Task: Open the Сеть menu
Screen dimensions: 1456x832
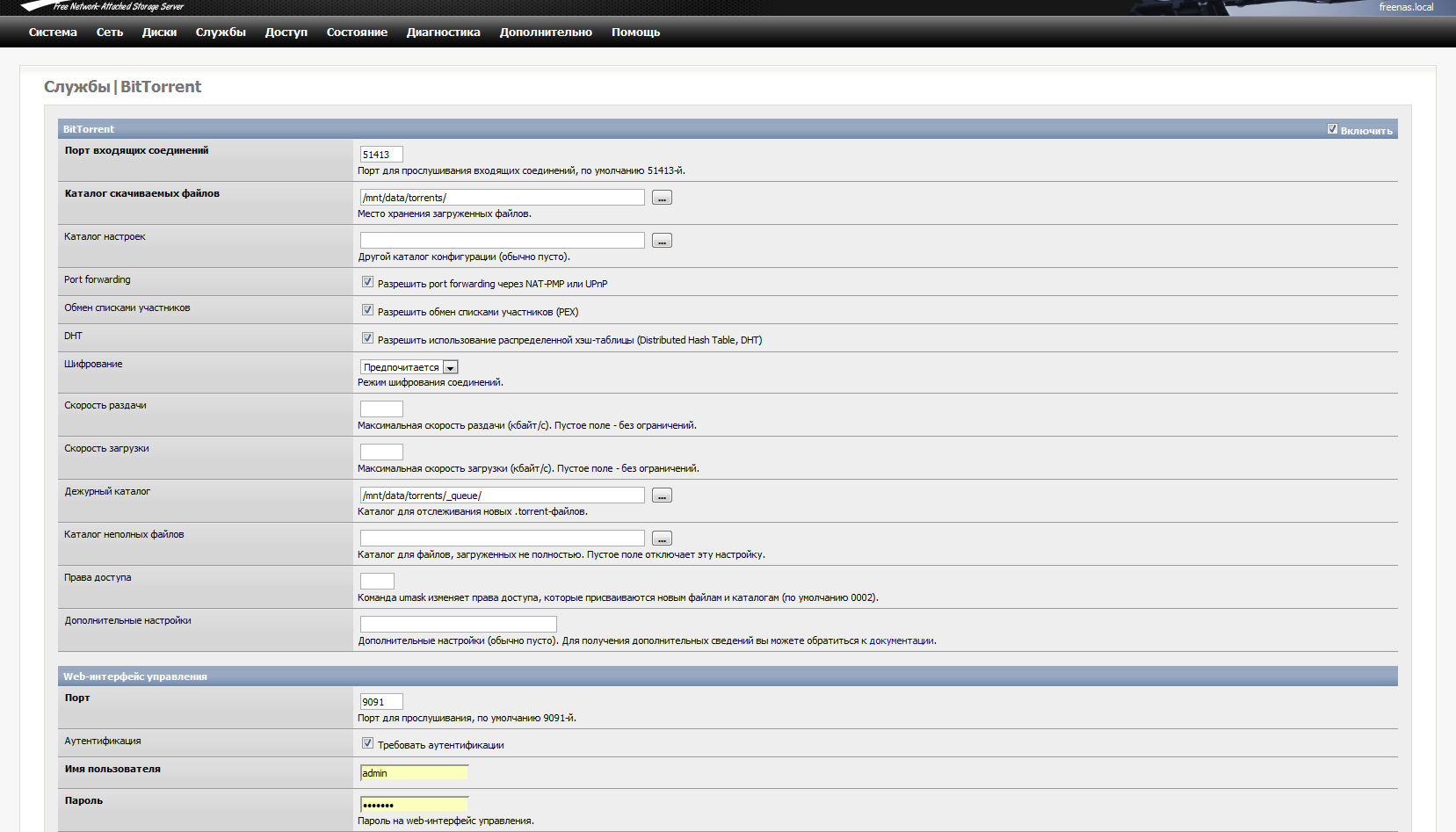Action: tap(110, 33)
